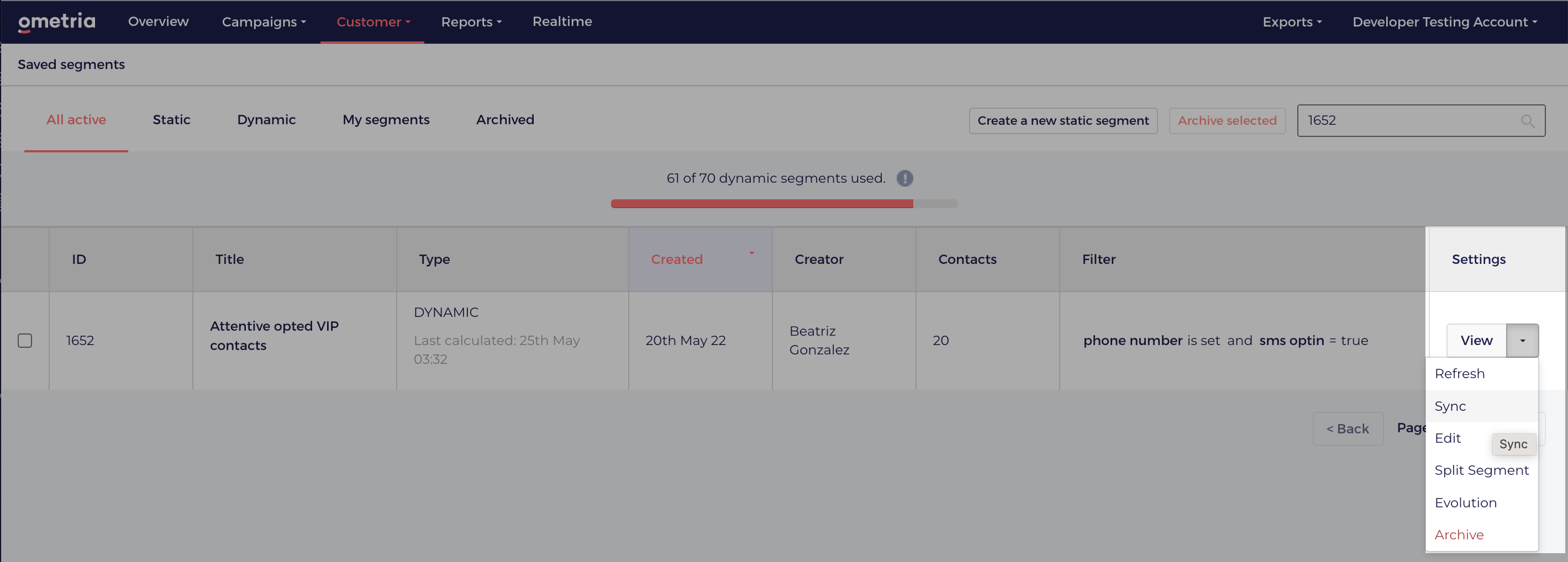Select the All active tab

76,120
